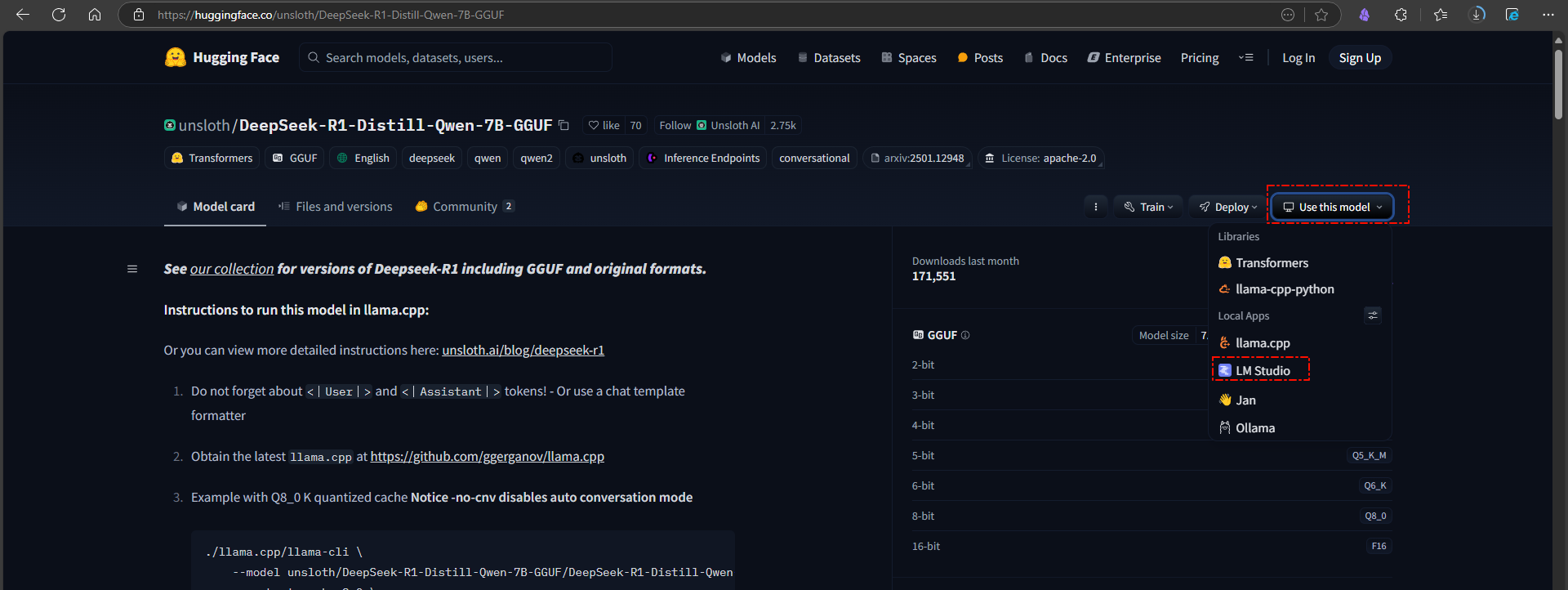Open License apache-2.0 tag
The height and width of the screenshot is (590, 1568).
(x=1040, y=158)
